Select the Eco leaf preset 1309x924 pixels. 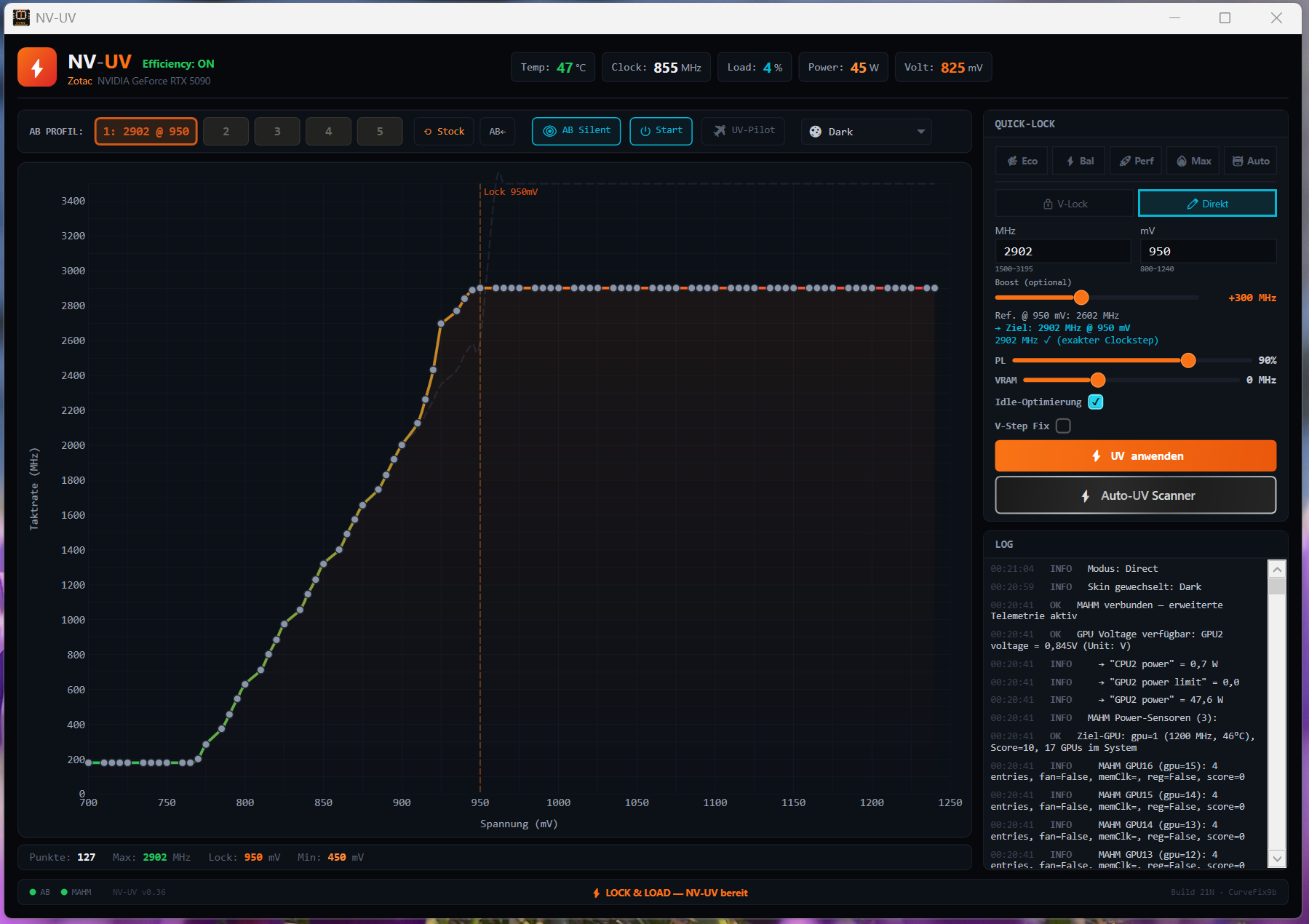1022,161
